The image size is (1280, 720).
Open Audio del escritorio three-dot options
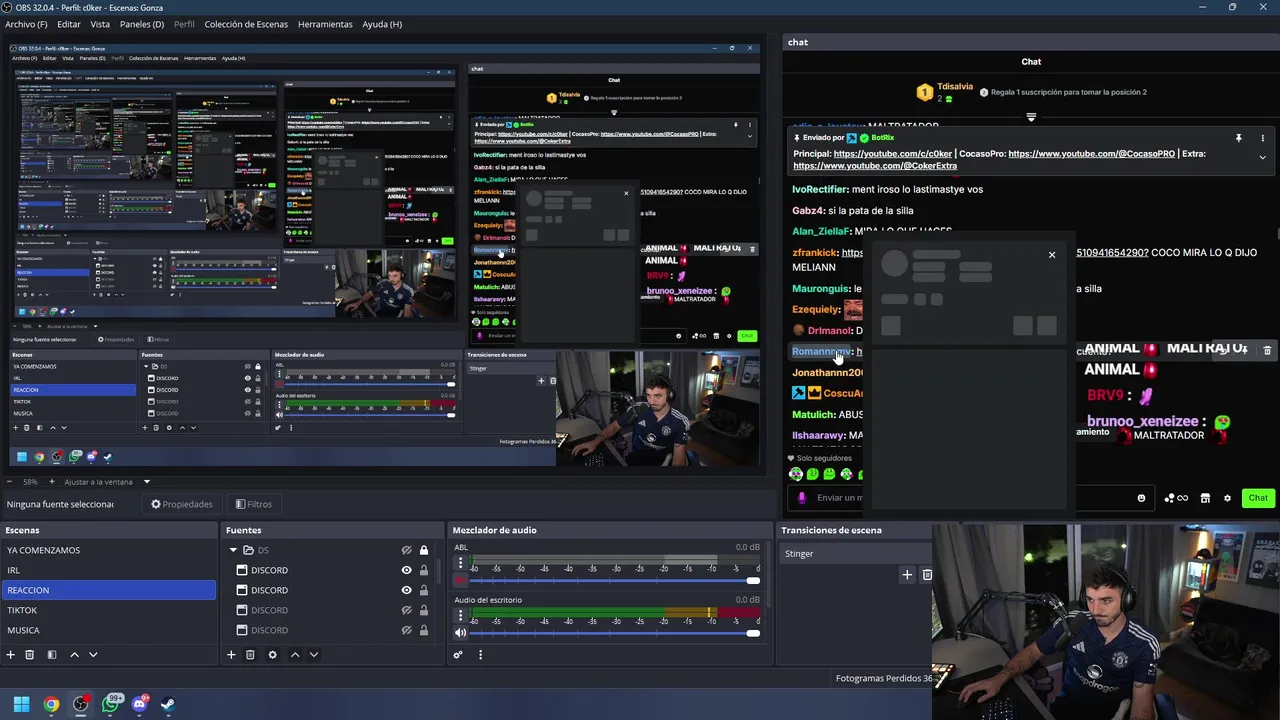pos(460,616)
